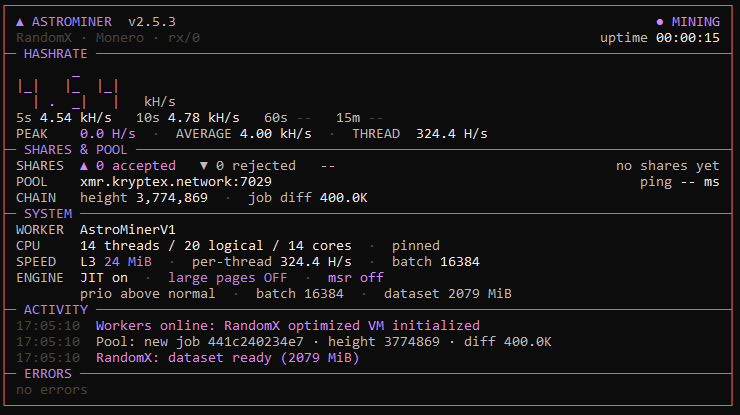Click the ENGINE row label
740x415 pixels.
pos(40,278)
